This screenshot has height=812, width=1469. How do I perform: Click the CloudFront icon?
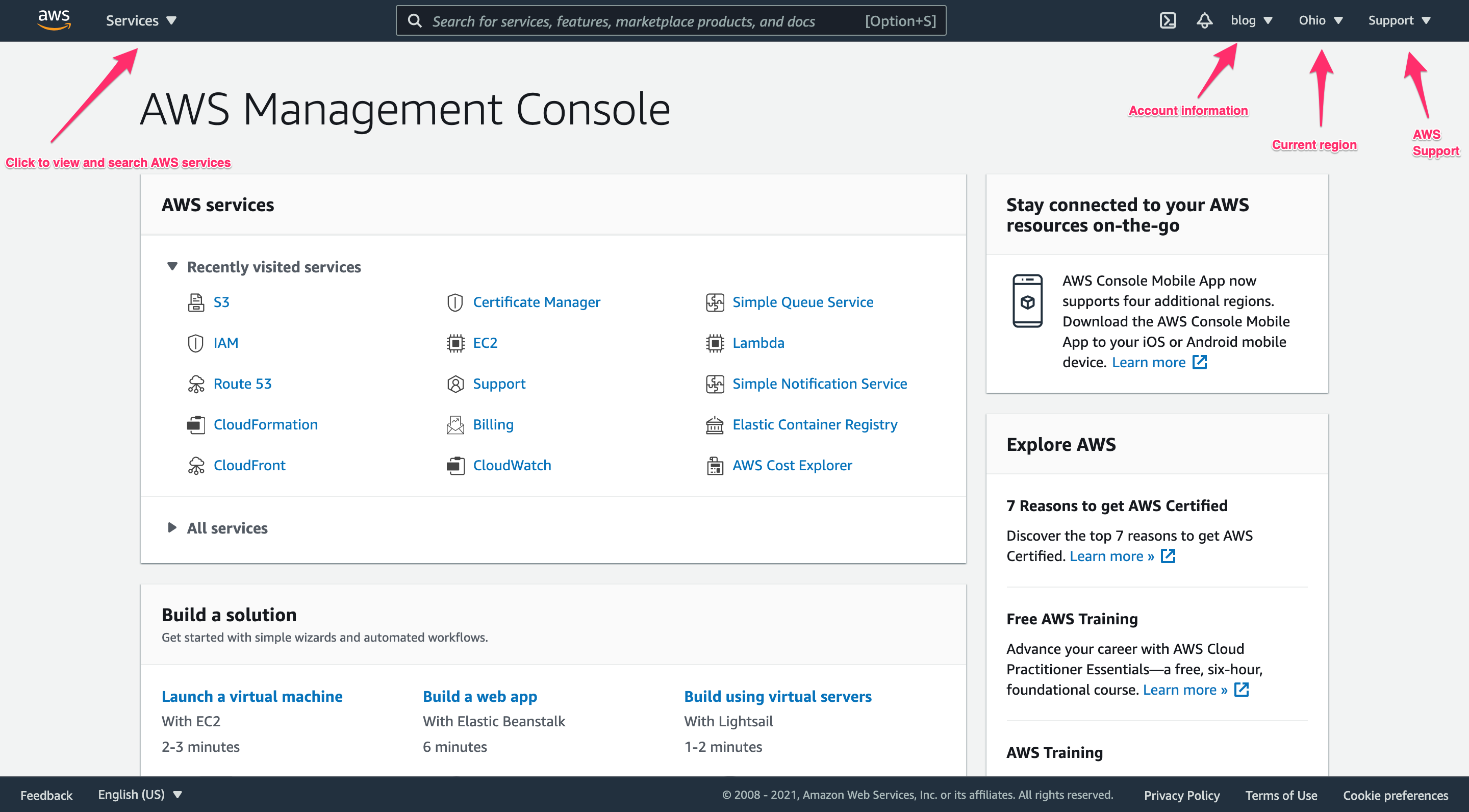(x=195, y=466)
